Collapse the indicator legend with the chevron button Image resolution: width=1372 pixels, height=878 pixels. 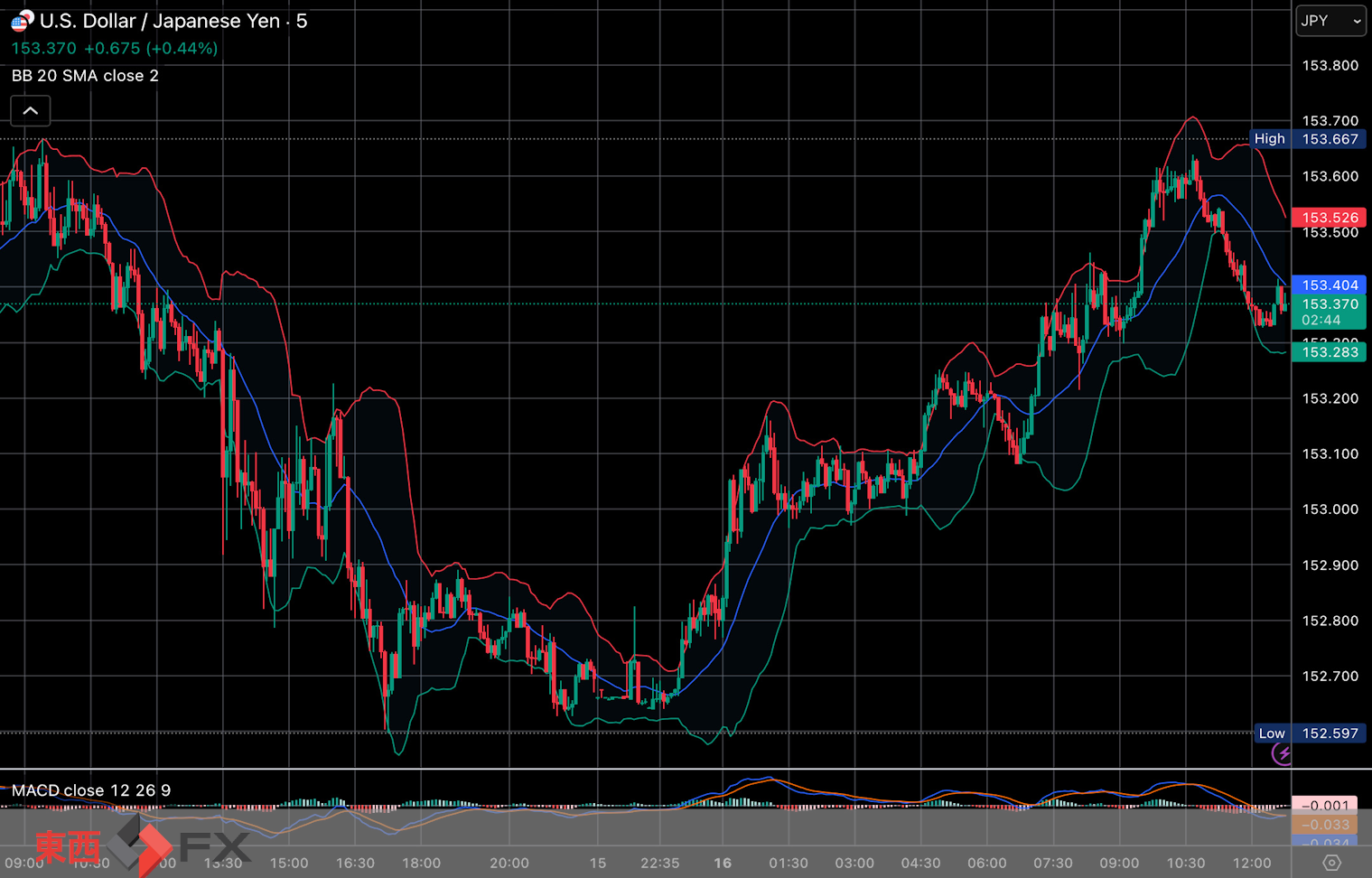click(30, 111)
